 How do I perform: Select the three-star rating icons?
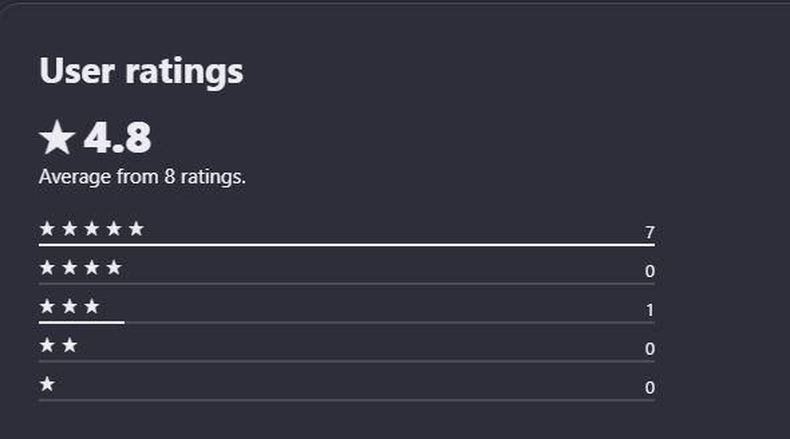click(x=69, y=307)
